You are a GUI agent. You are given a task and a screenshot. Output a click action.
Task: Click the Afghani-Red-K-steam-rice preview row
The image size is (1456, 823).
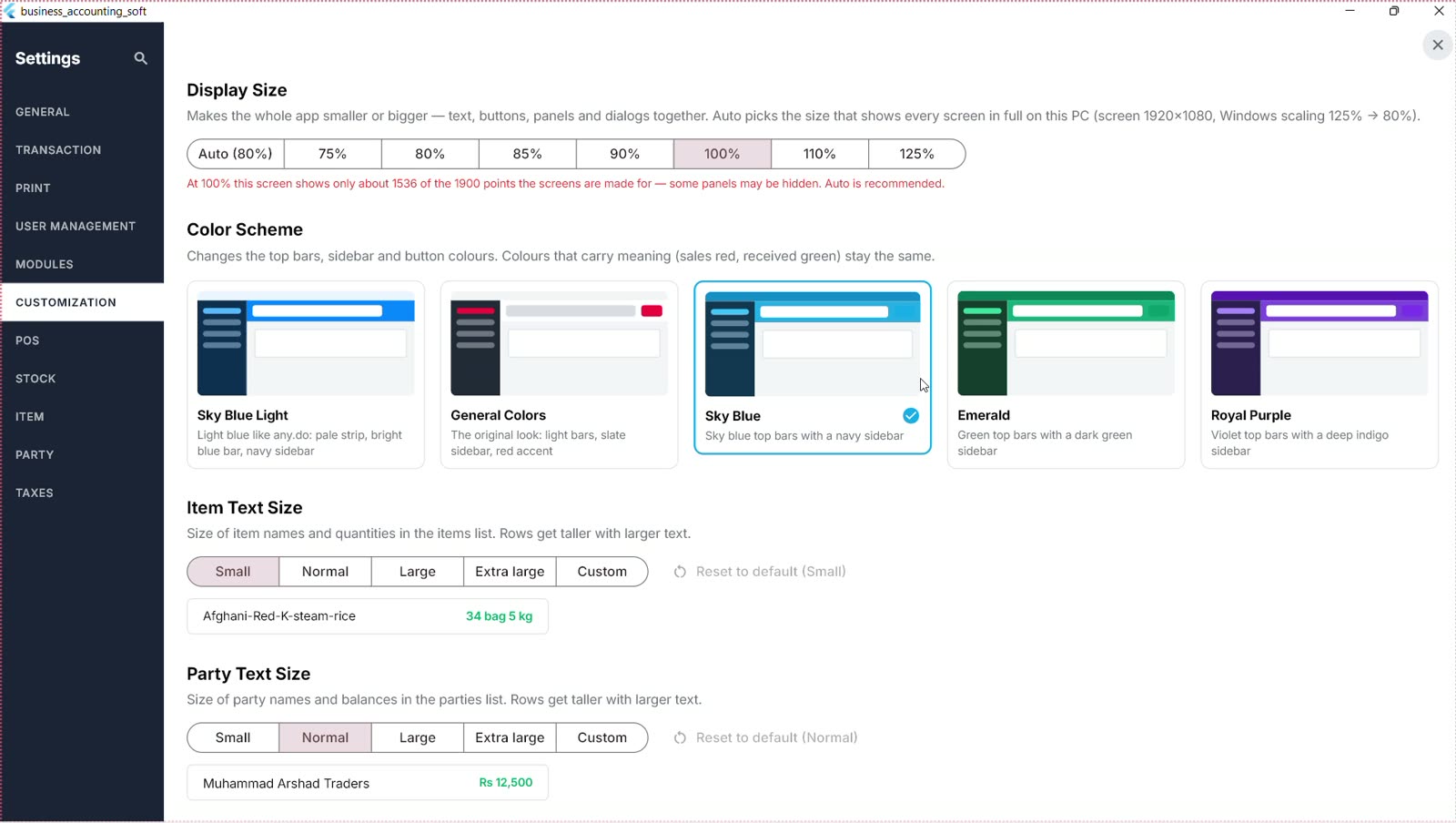point(368,616)
